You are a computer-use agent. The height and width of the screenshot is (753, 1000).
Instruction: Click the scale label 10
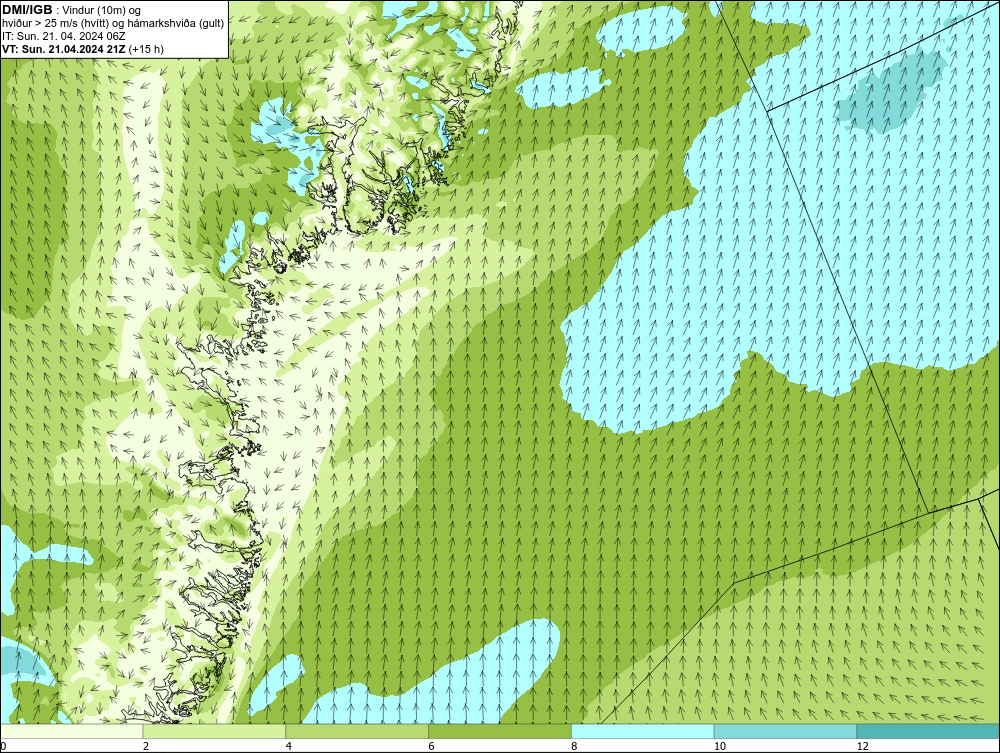click(720, 746)
